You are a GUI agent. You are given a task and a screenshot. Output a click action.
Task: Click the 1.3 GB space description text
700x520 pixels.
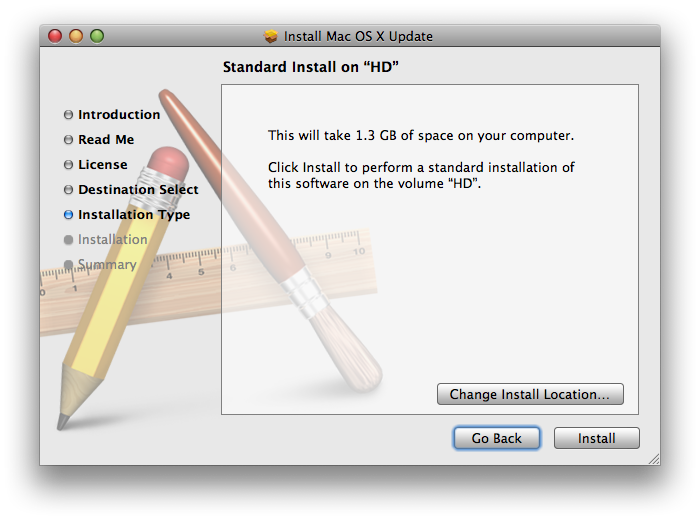tap(421, 135)
